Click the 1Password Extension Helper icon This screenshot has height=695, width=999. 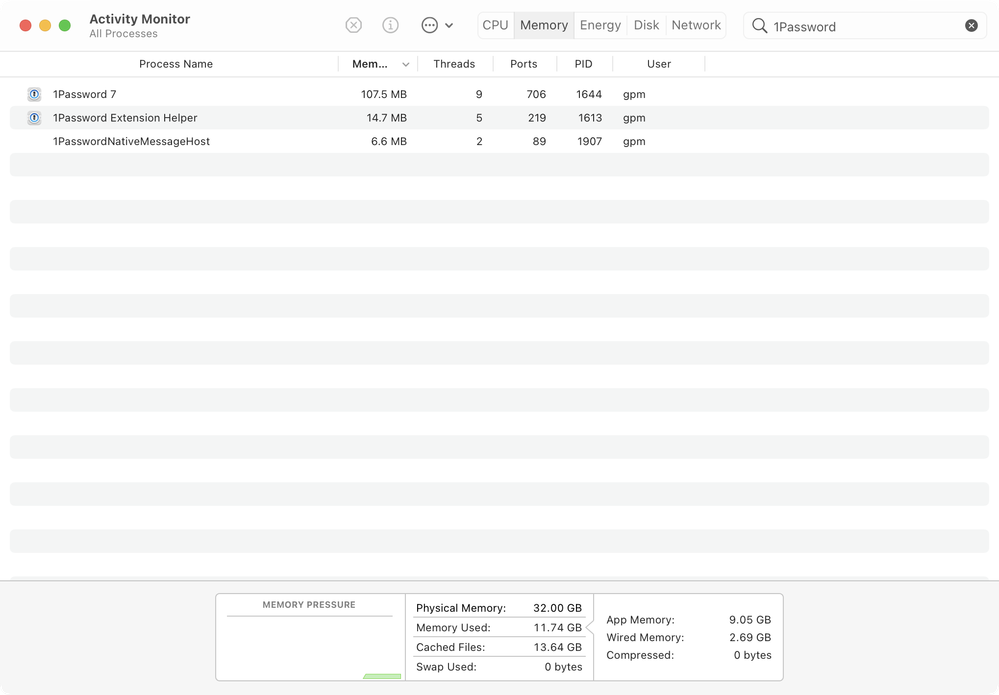(34, 118)
